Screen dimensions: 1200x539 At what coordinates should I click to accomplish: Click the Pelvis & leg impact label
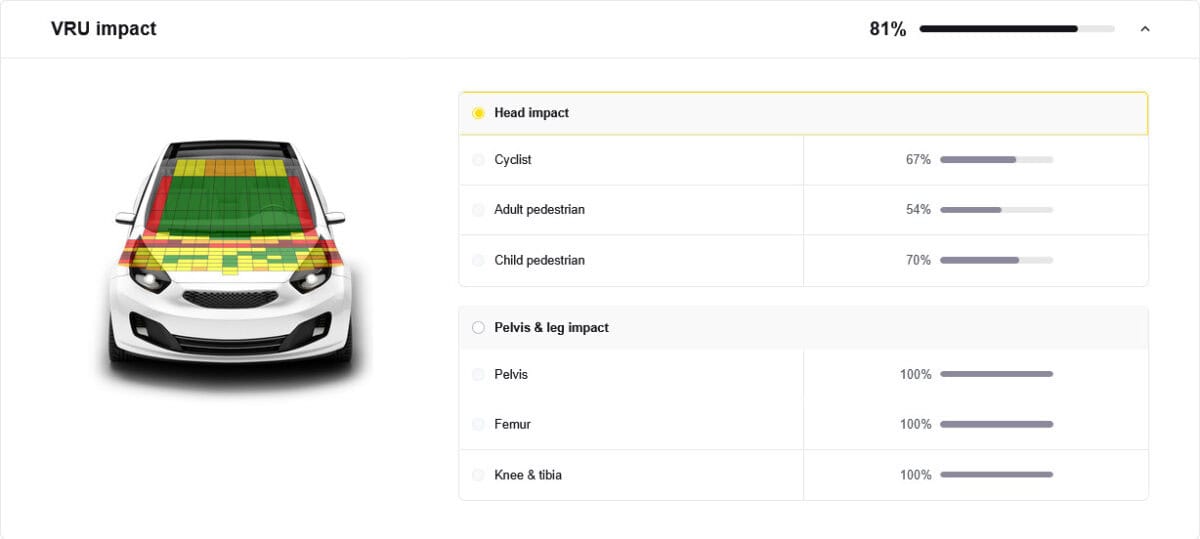coord(551,327)
